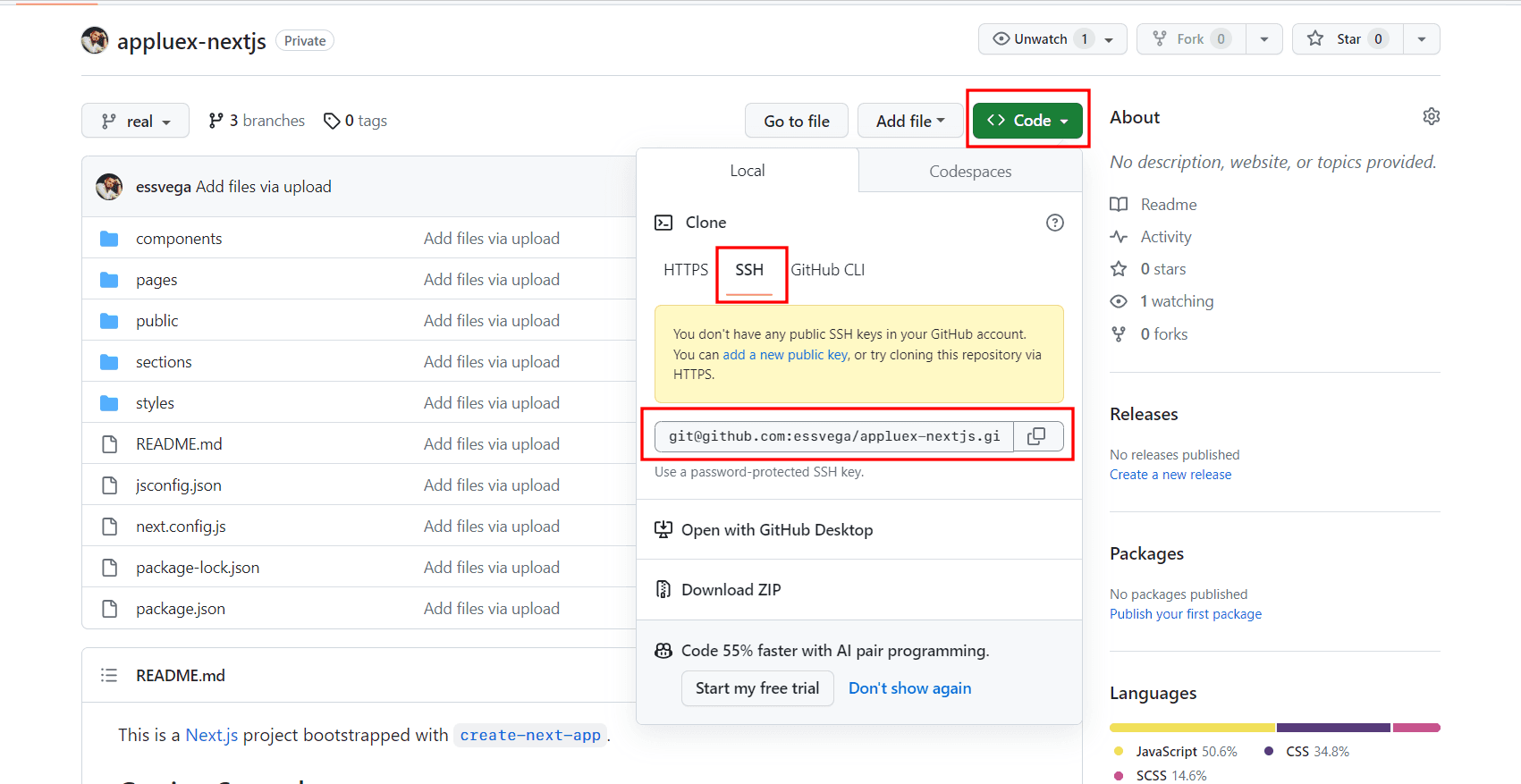Image resolution: width=1521 pixels, height=784 pixels.
Task: Click the jsconfig.json file icon
Action: click(x=109, y=485)
